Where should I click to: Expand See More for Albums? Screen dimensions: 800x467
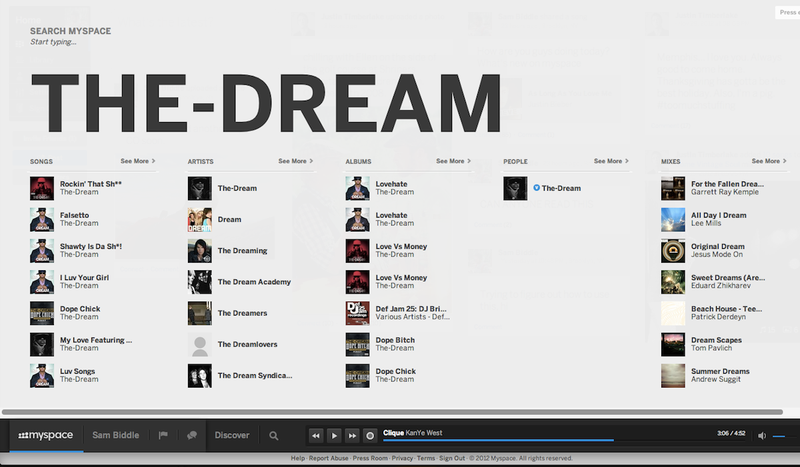coord(454,161)
